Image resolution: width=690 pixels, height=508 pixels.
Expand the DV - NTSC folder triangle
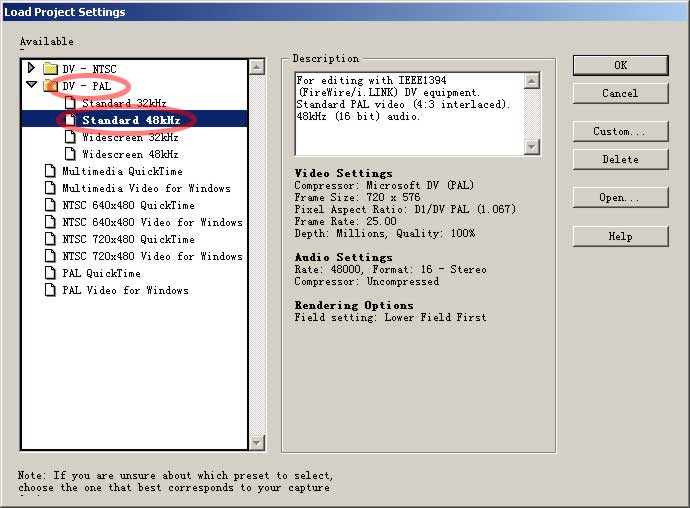(x=32, y=68)
